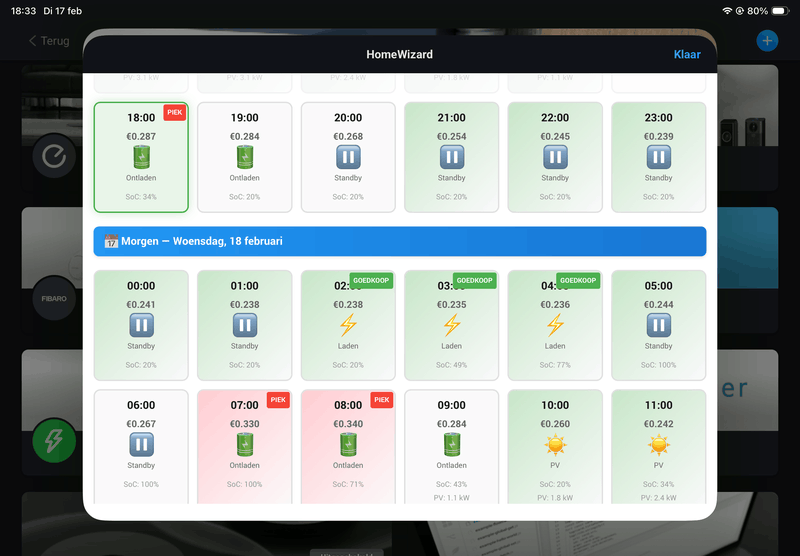This screenshot has height=556, width=800.
Task: Tap the price €0.239 at 23:00
Action: tap(659, 136)
